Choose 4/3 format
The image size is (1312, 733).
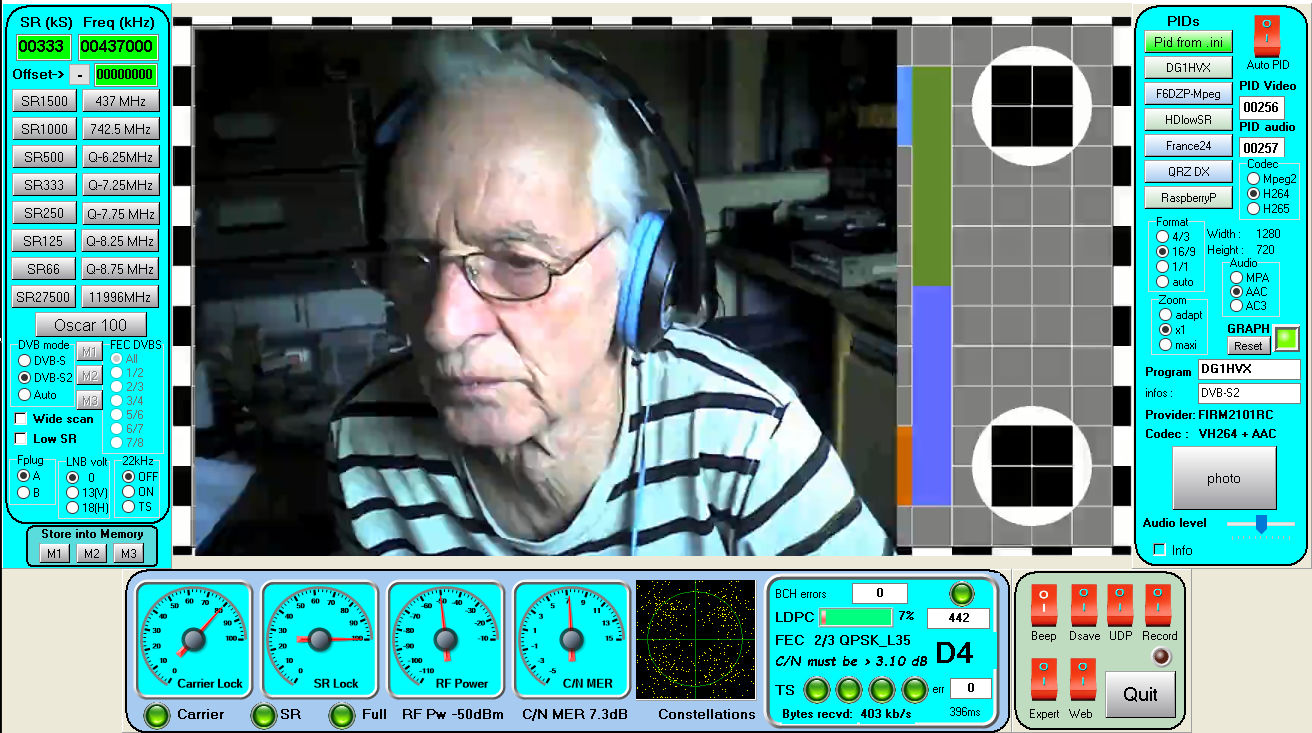coord(1163,236)
